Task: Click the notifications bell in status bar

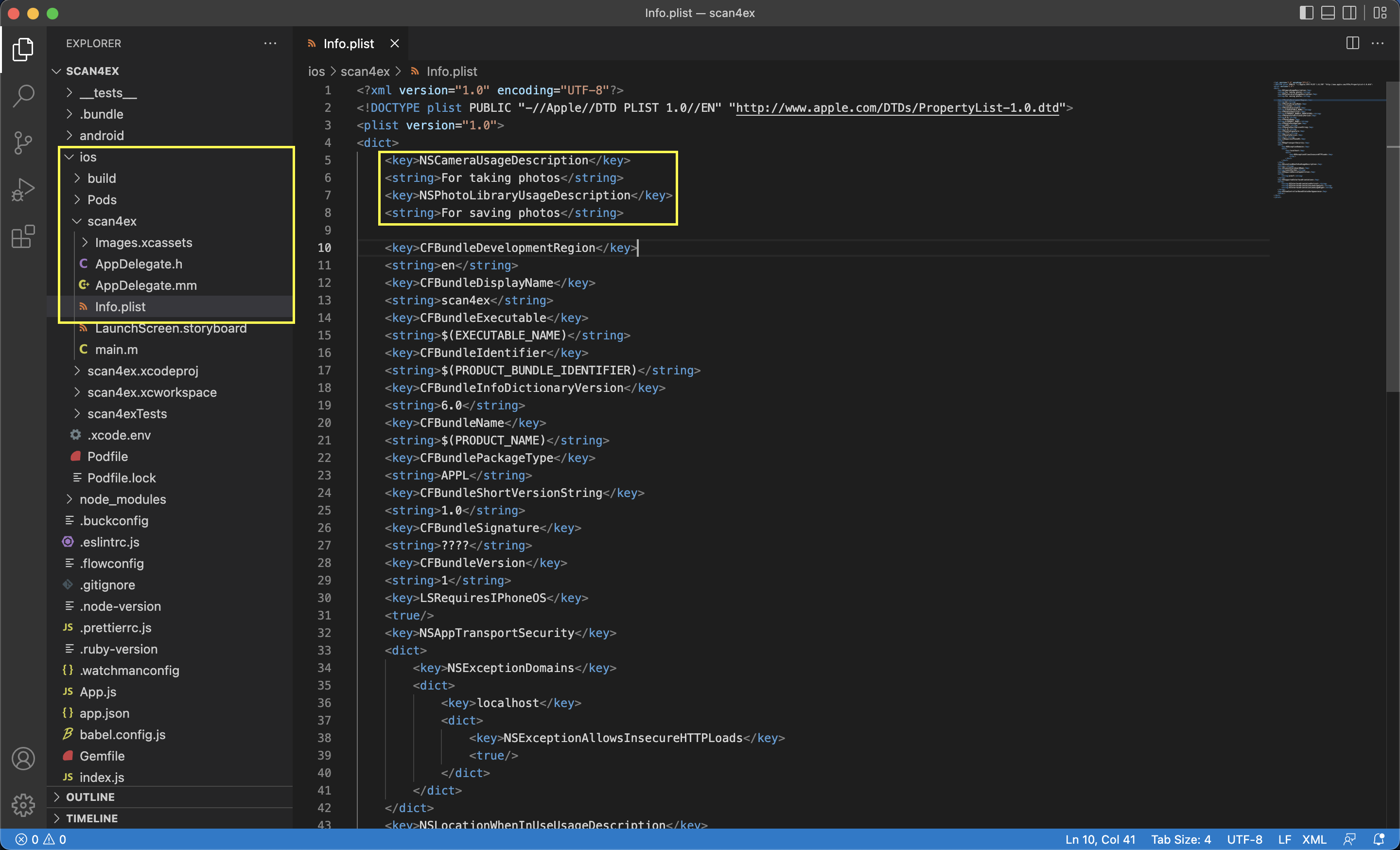Action: [1379, 839]
